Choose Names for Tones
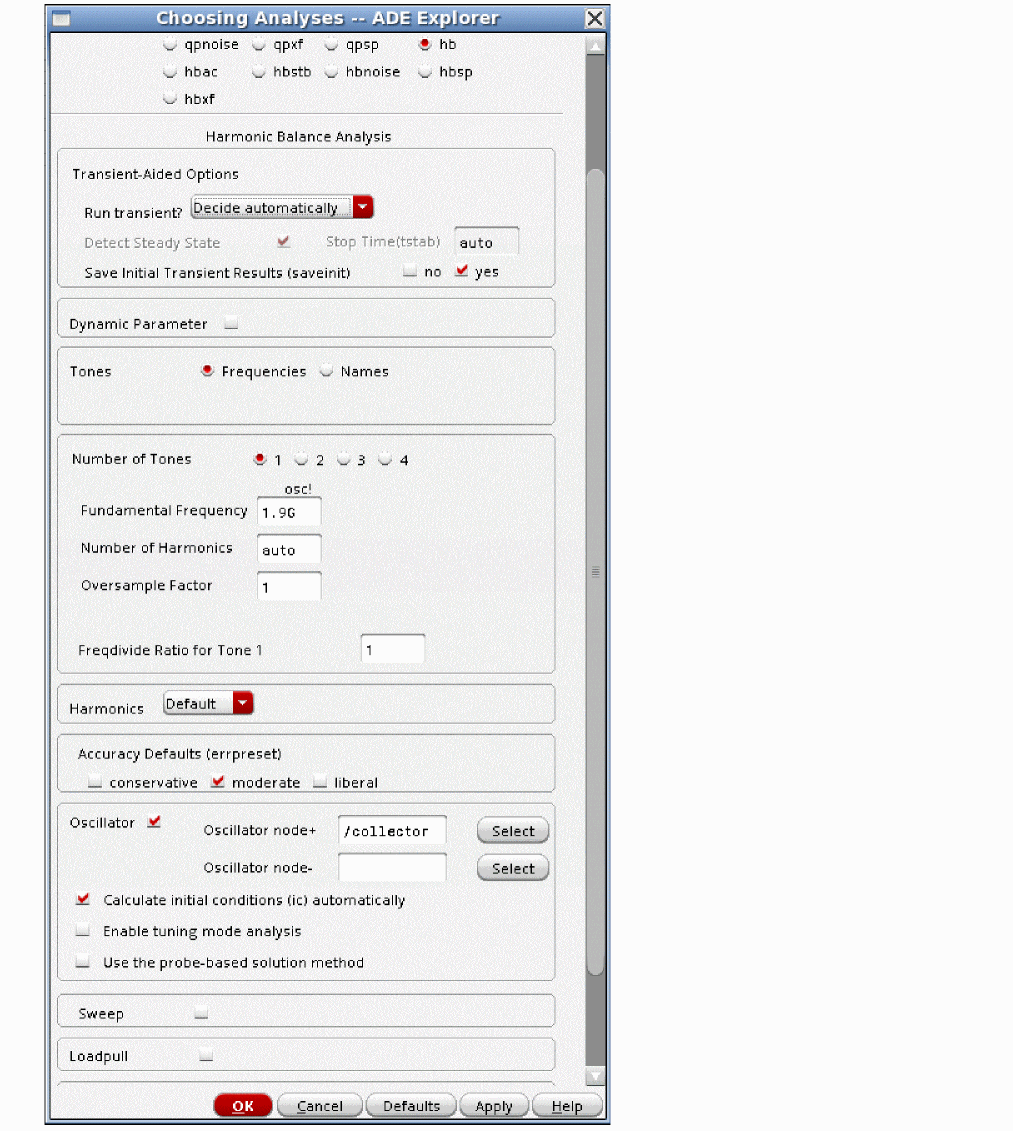Screen dimensions: 1013x1131 [326, 371]
